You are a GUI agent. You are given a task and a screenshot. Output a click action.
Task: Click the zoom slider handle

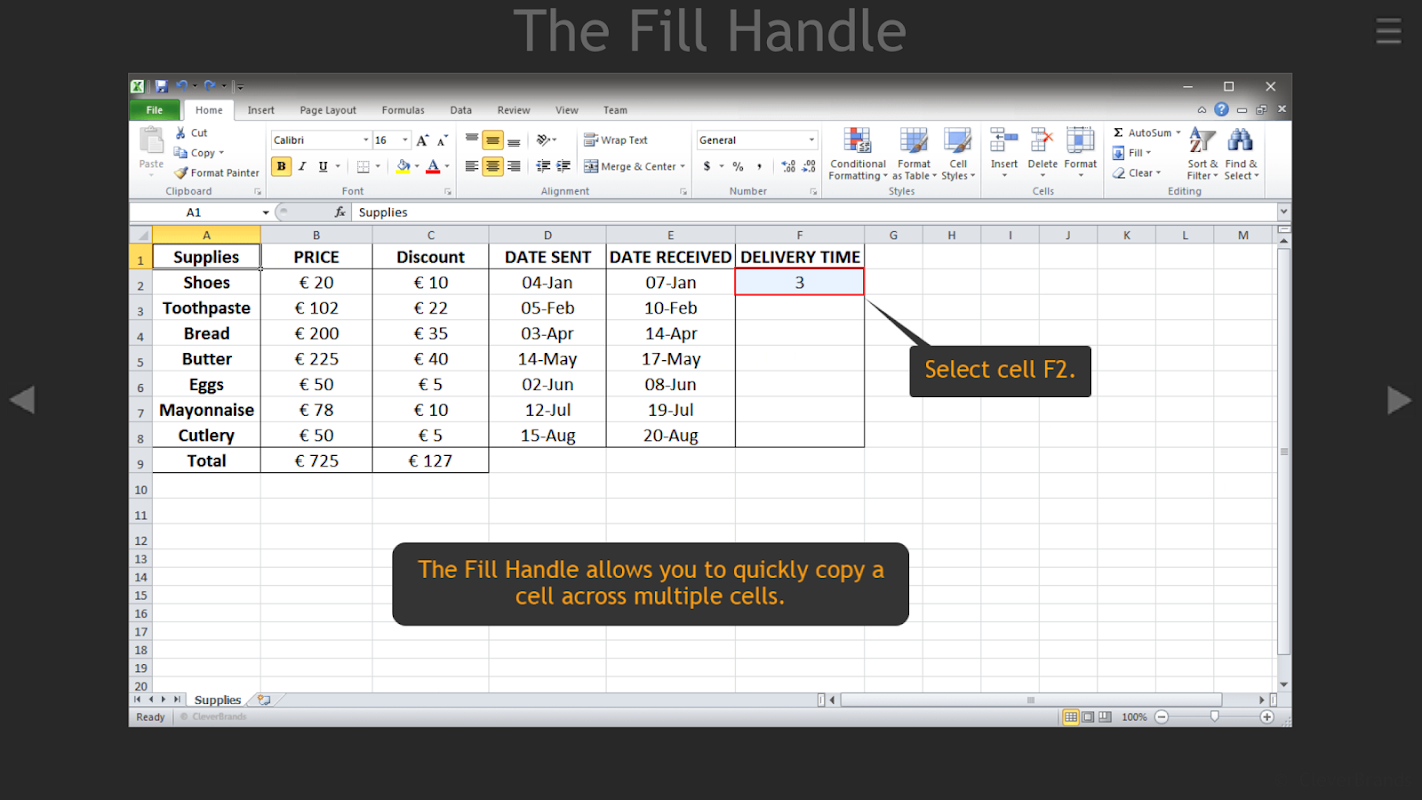pos(1214,717)
